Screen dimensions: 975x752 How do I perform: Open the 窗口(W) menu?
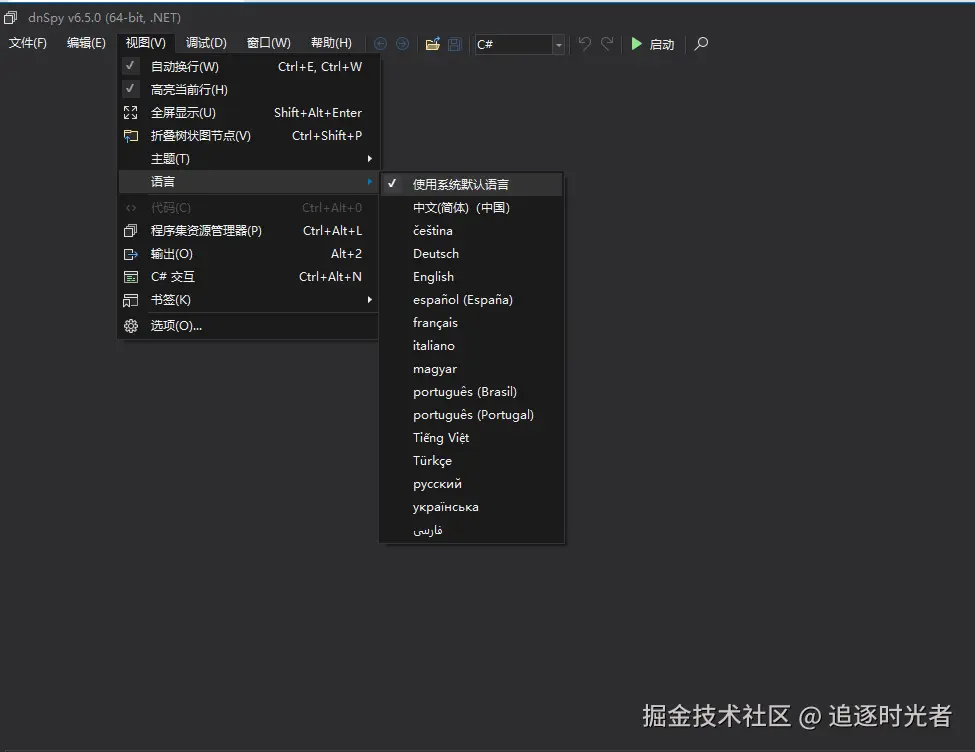(269, 43)
